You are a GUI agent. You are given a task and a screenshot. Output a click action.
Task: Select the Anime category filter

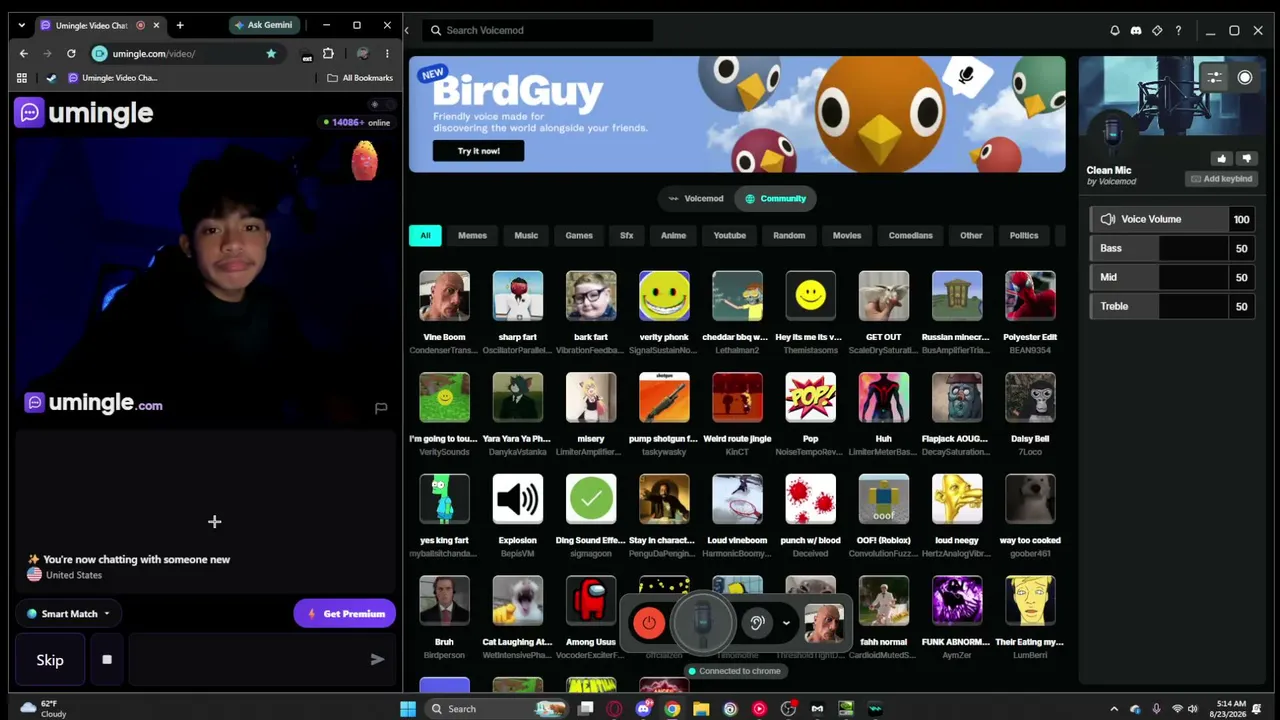673,235
